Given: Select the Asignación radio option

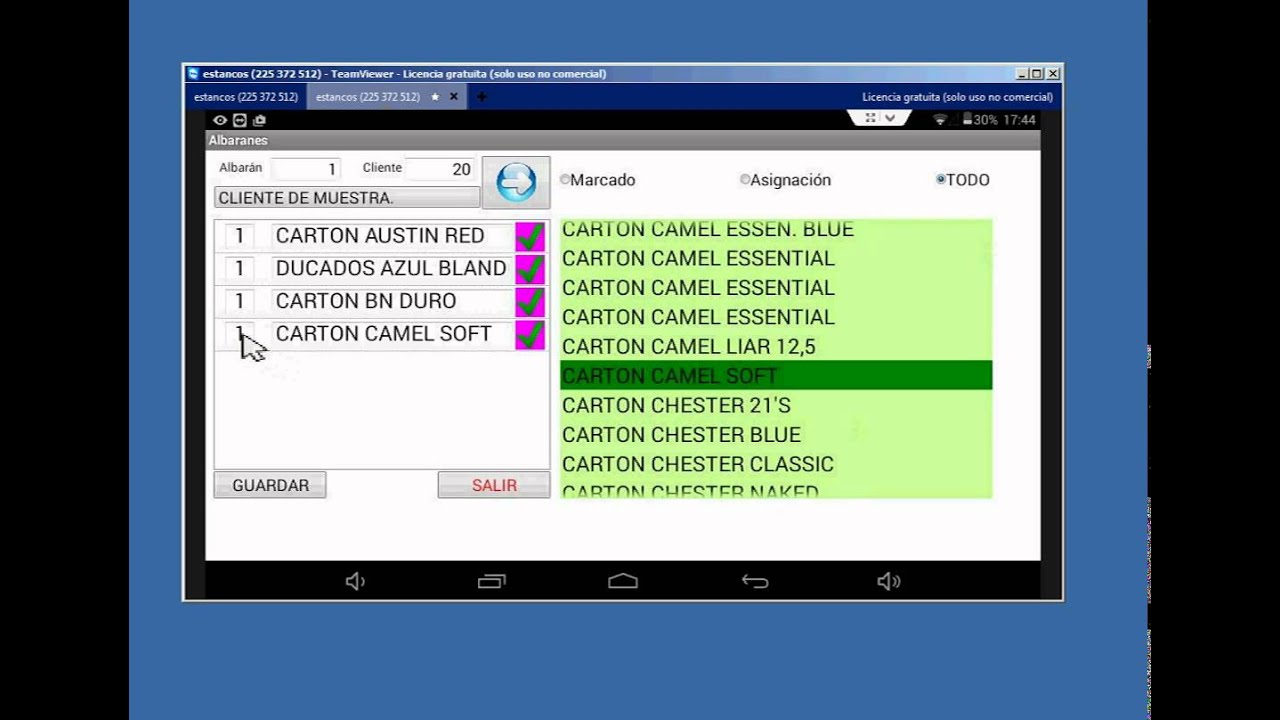Looking at the screenshot, I should click(786, 180).
